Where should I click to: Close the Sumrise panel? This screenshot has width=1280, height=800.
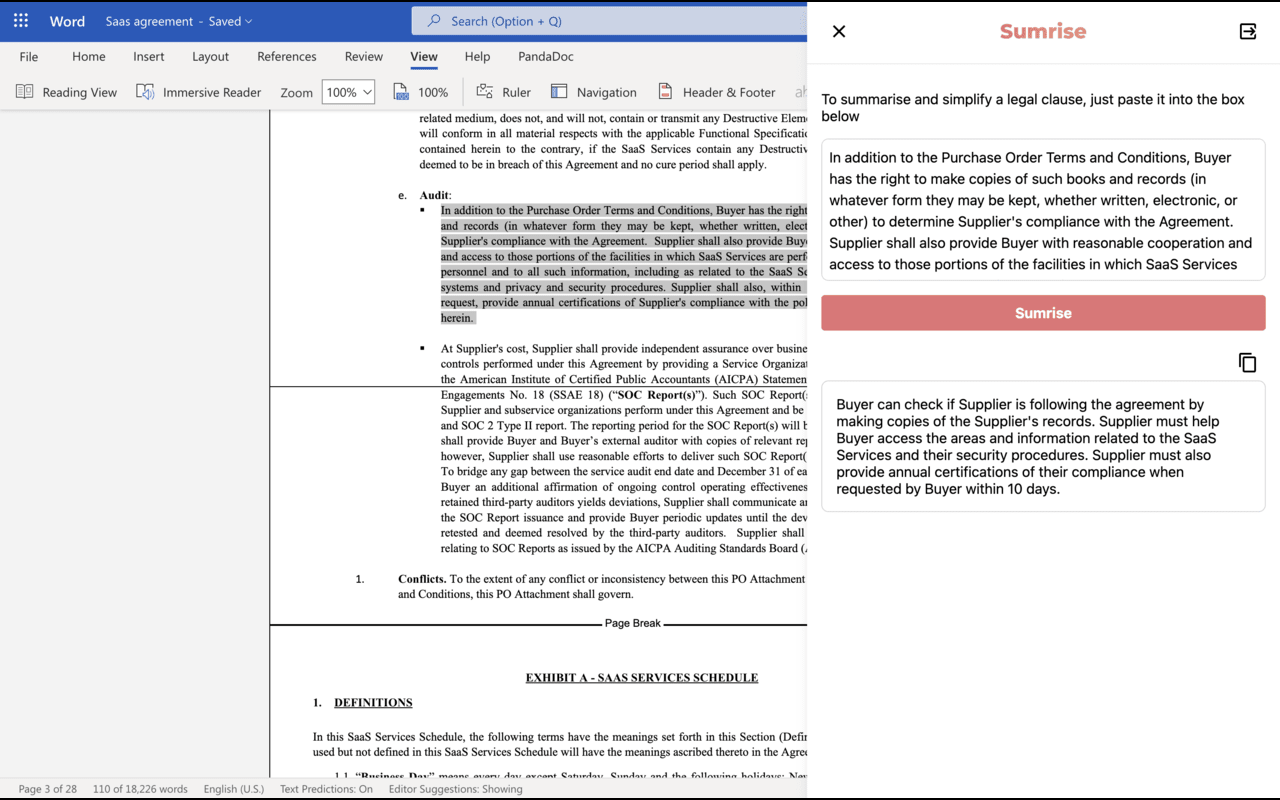tap(839, 31)
